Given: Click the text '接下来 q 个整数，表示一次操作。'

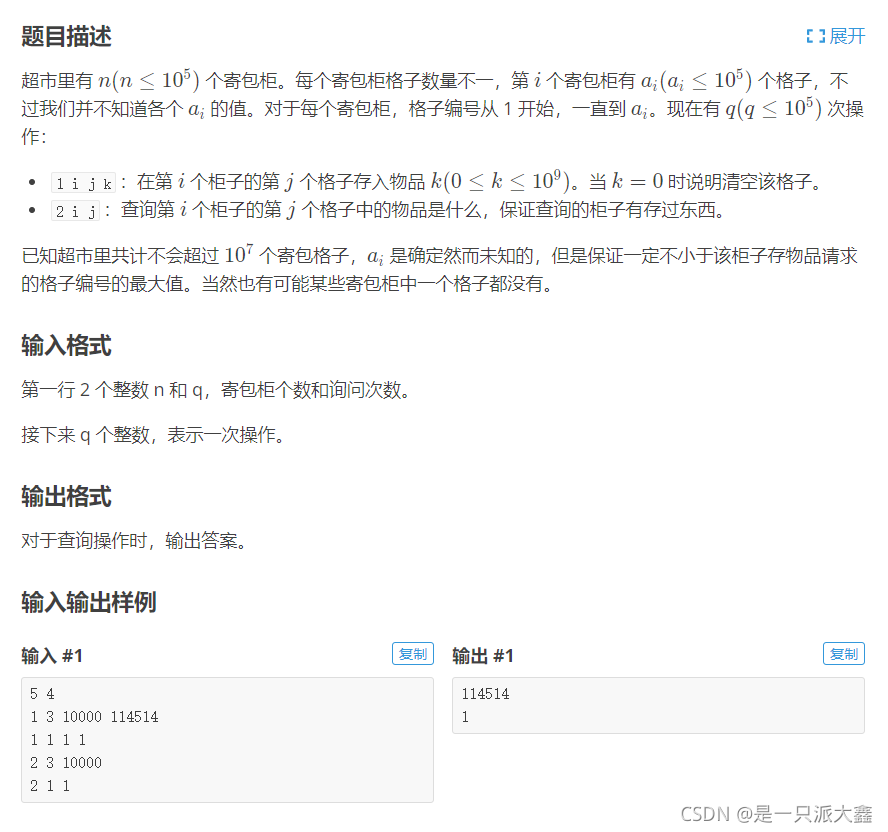Looking at the screenshot, I should [x=153, y=435].
